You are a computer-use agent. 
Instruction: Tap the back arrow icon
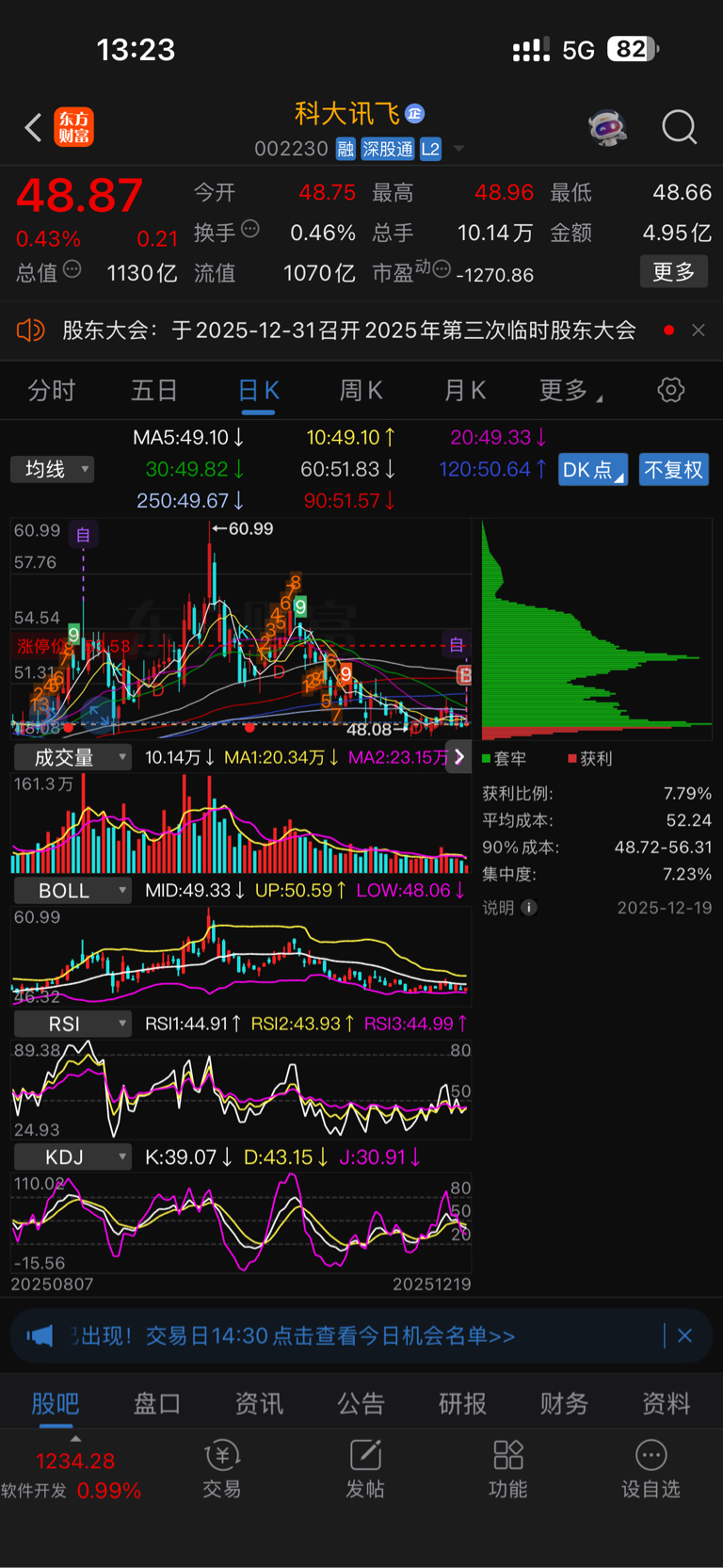(33, 127)
